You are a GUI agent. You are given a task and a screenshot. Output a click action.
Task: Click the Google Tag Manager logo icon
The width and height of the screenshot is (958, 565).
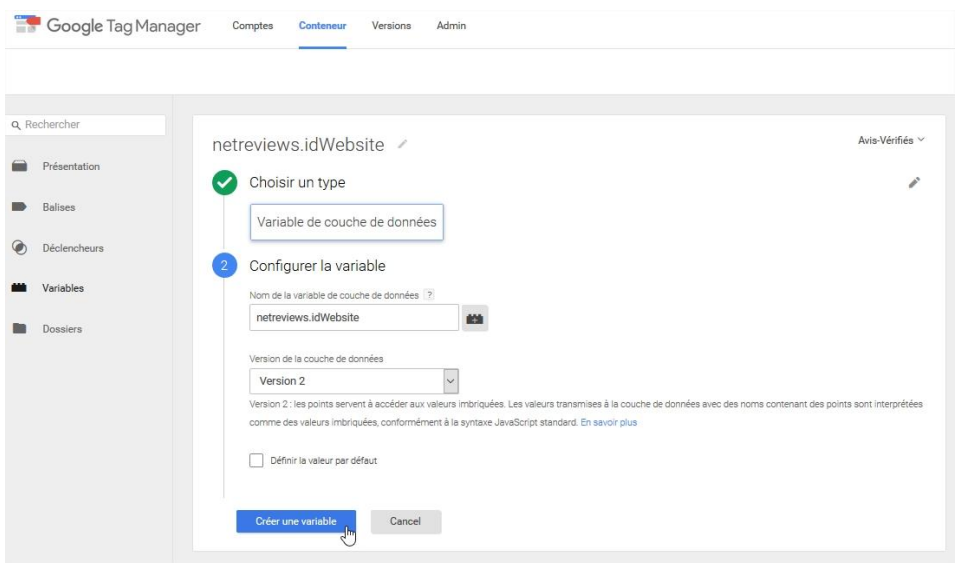coord(27,25)
